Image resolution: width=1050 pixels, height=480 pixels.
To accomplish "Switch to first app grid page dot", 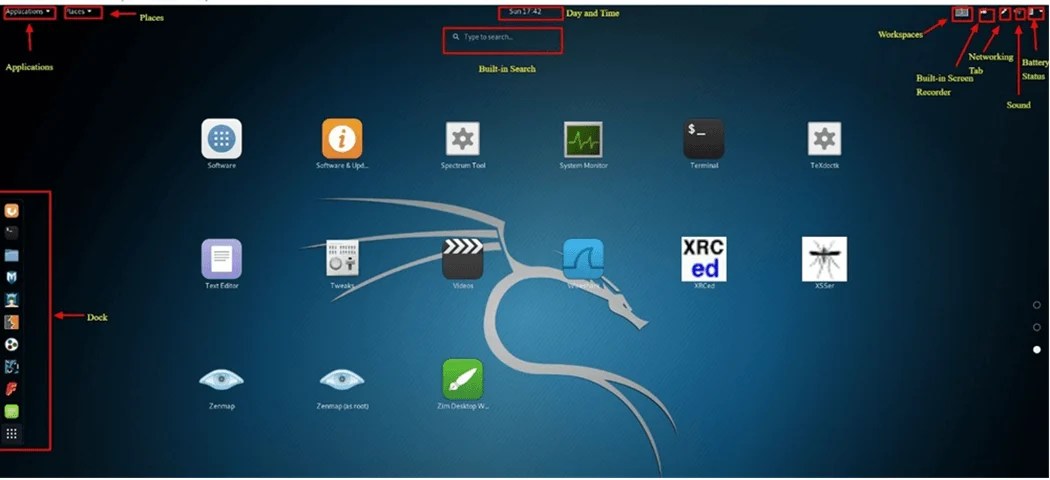I will (1037, 305).
